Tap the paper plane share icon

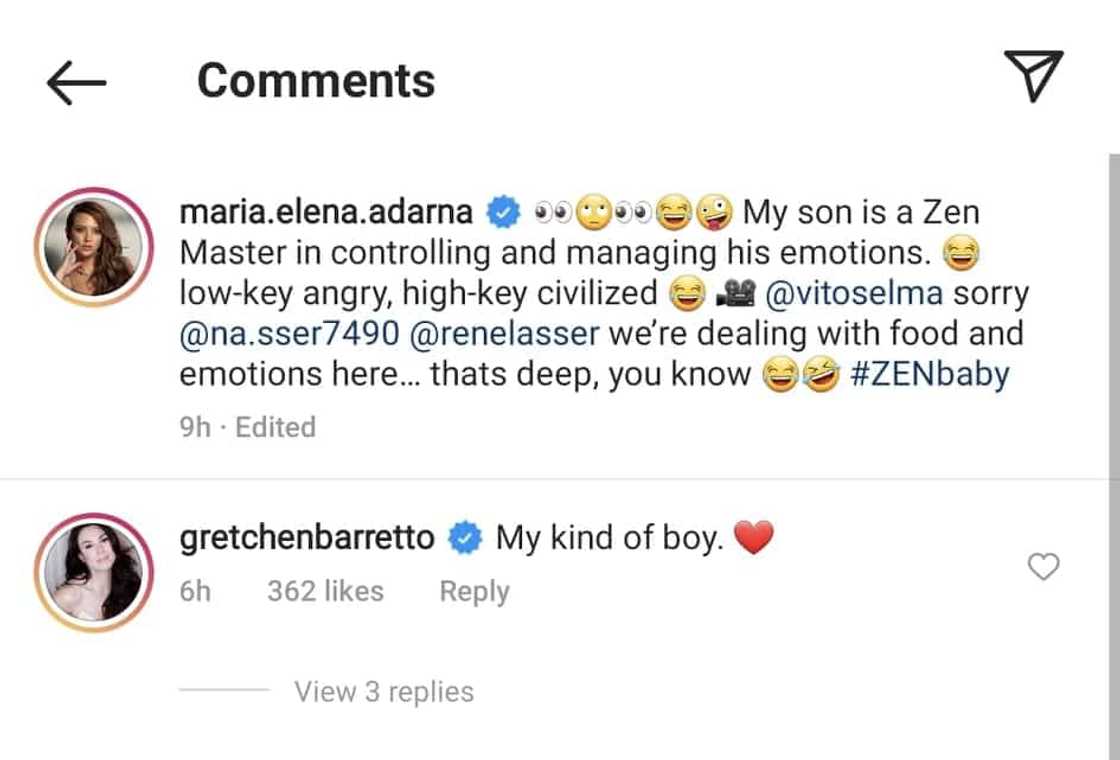pyautogui.click(x=1033, y=77)
